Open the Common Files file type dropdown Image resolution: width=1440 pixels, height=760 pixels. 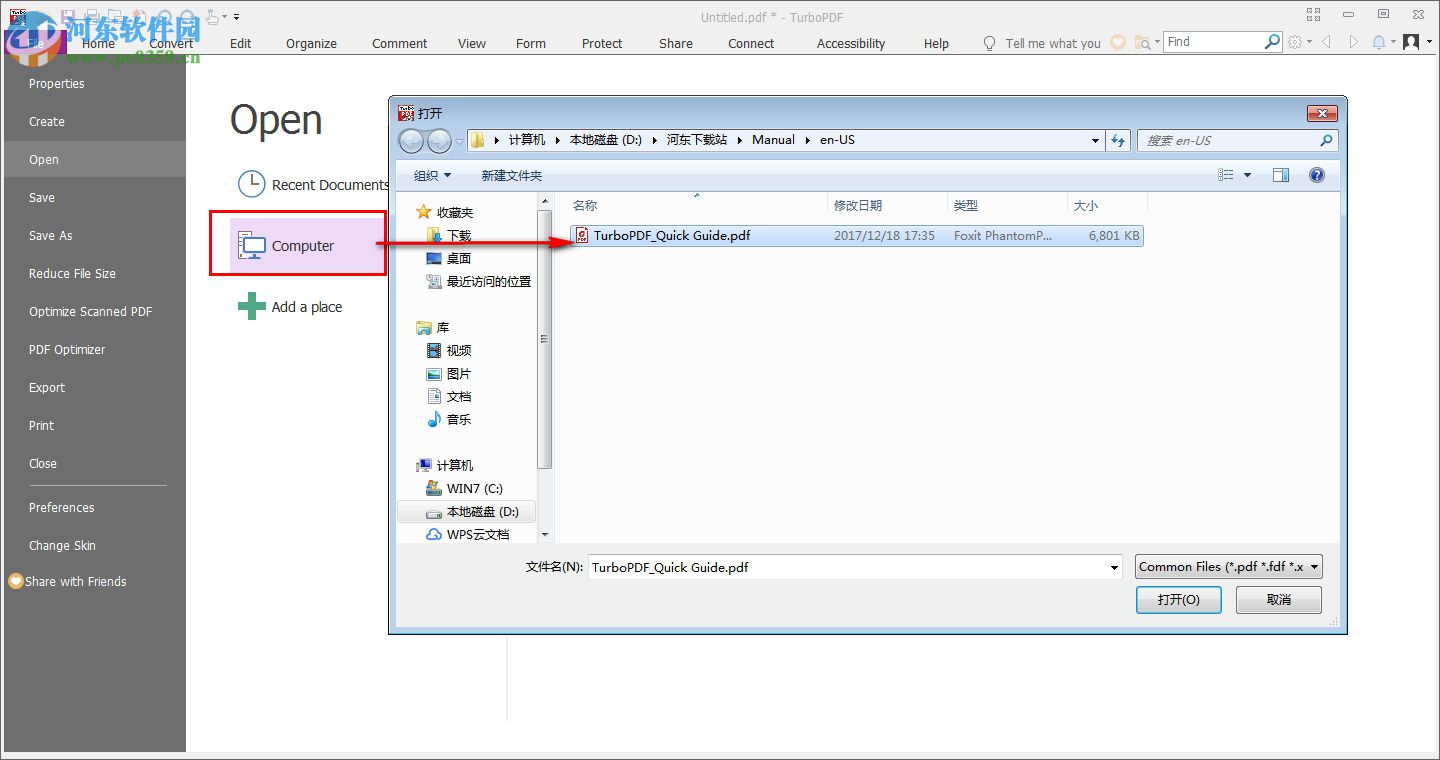pyautogui.click(x=1228, y=566)
